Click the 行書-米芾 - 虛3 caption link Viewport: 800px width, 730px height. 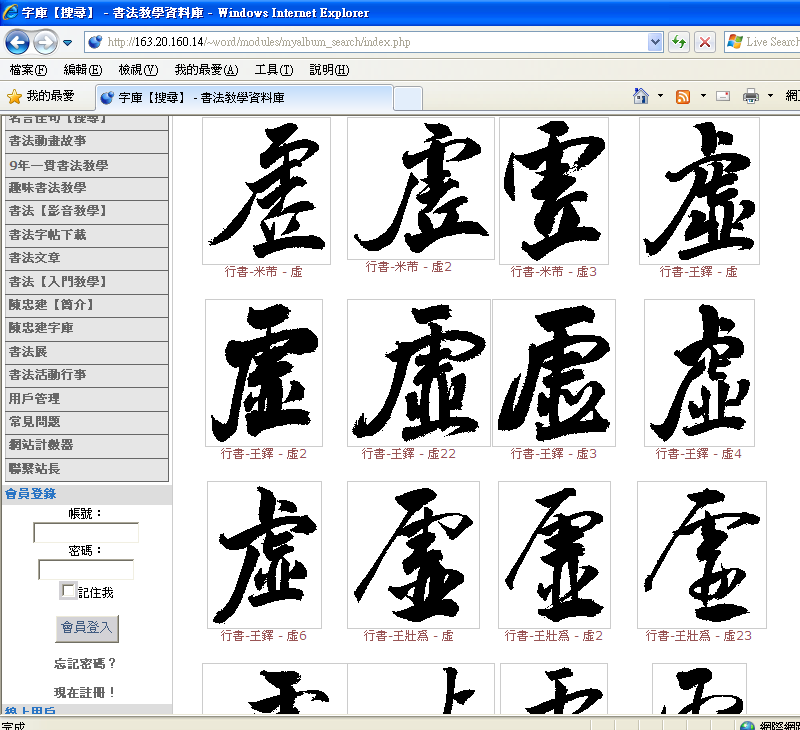pos(554,272)
